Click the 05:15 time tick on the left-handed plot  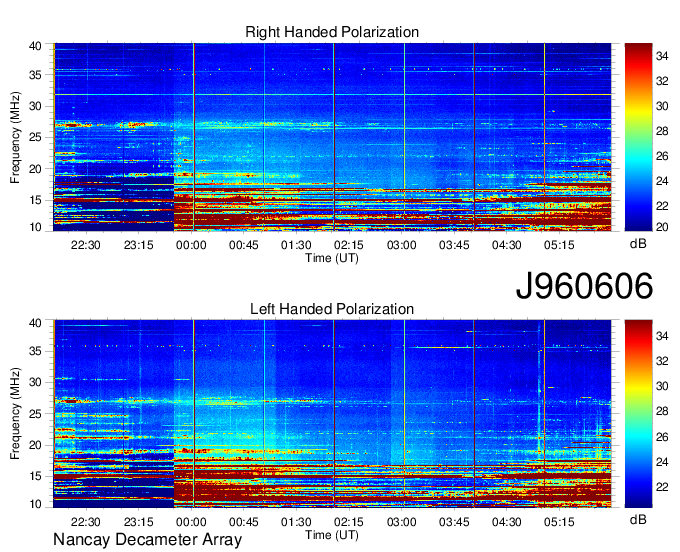(x=559, y=522)
